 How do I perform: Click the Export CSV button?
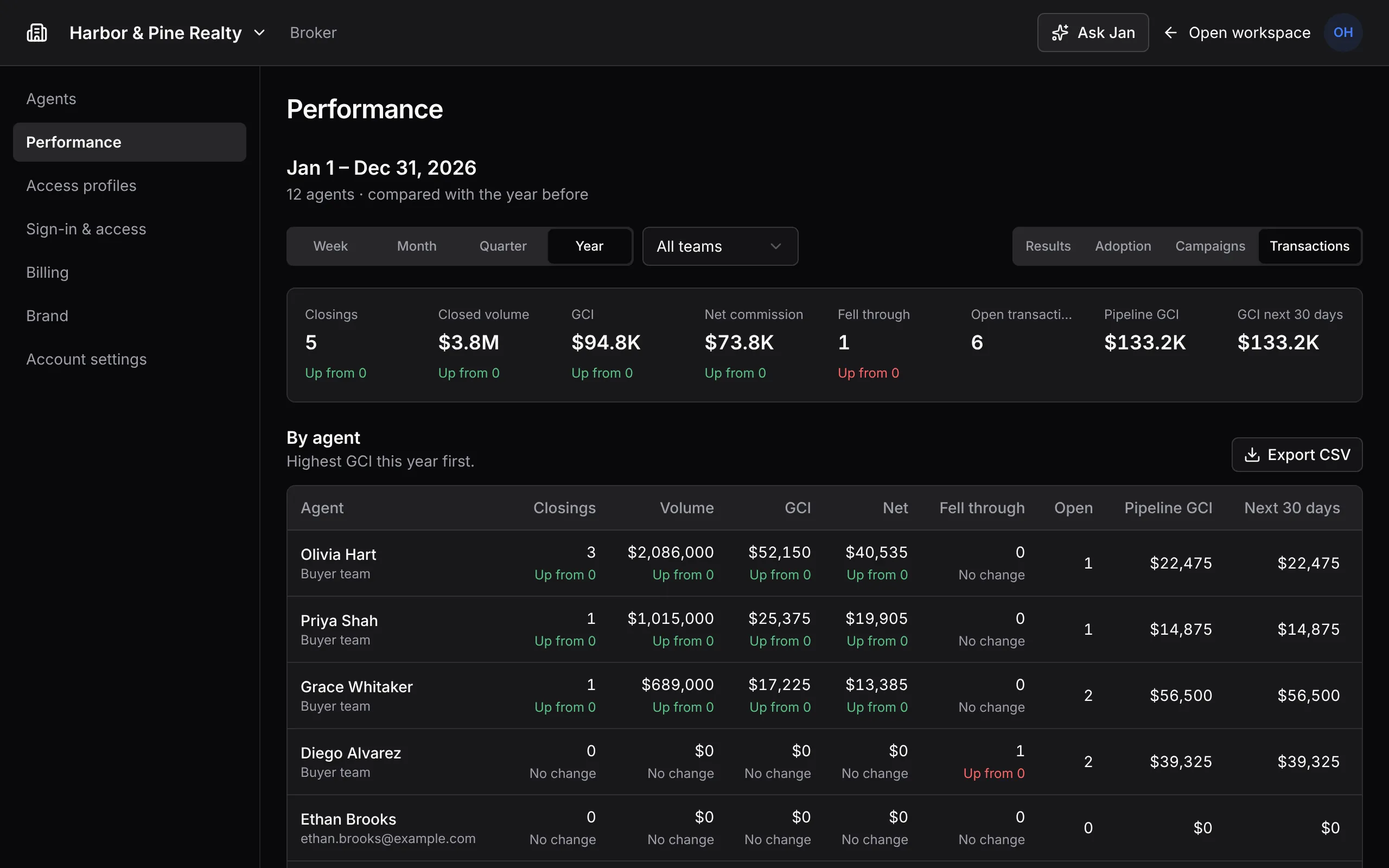(1297, 455)
